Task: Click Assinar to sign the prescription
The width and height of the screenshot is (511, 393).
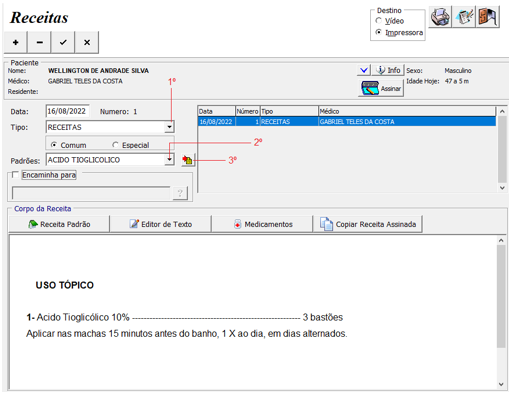Action: [x=381, y=89]
